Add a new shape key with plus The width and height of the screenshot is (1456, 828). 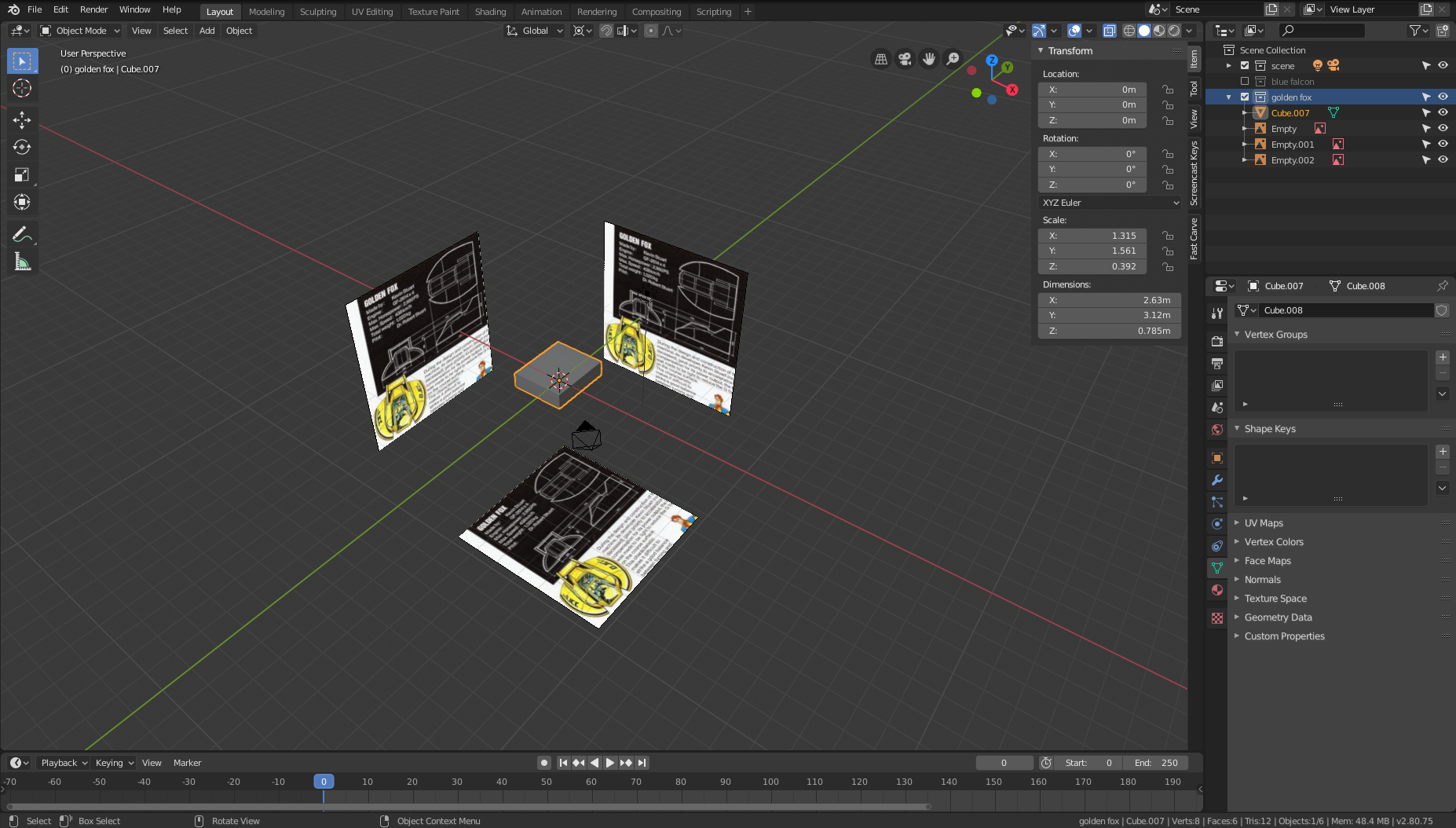1443,452
